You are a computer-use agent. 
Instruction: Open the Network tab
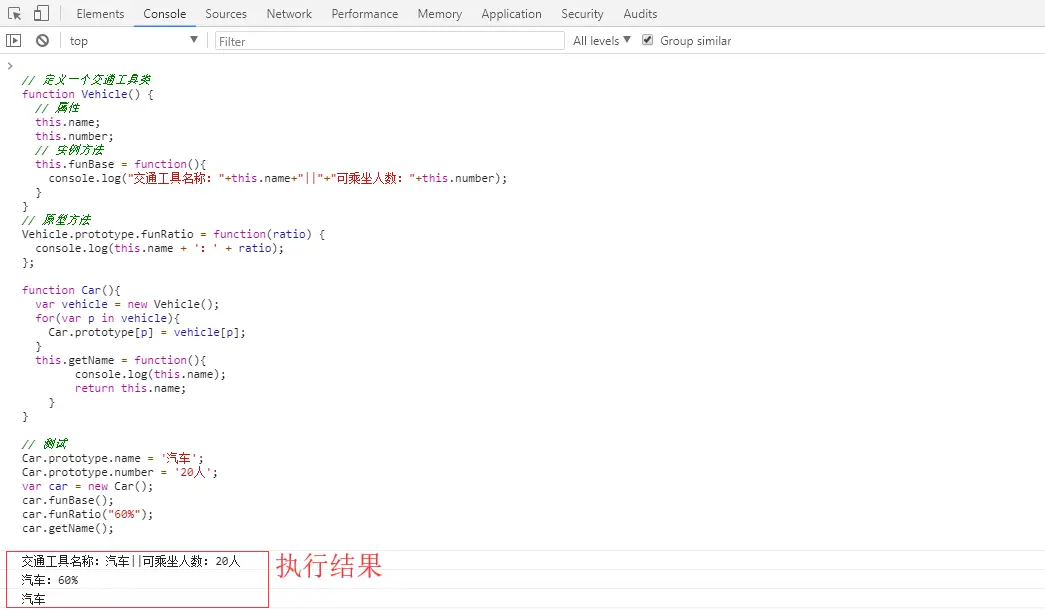click(289, 13)
